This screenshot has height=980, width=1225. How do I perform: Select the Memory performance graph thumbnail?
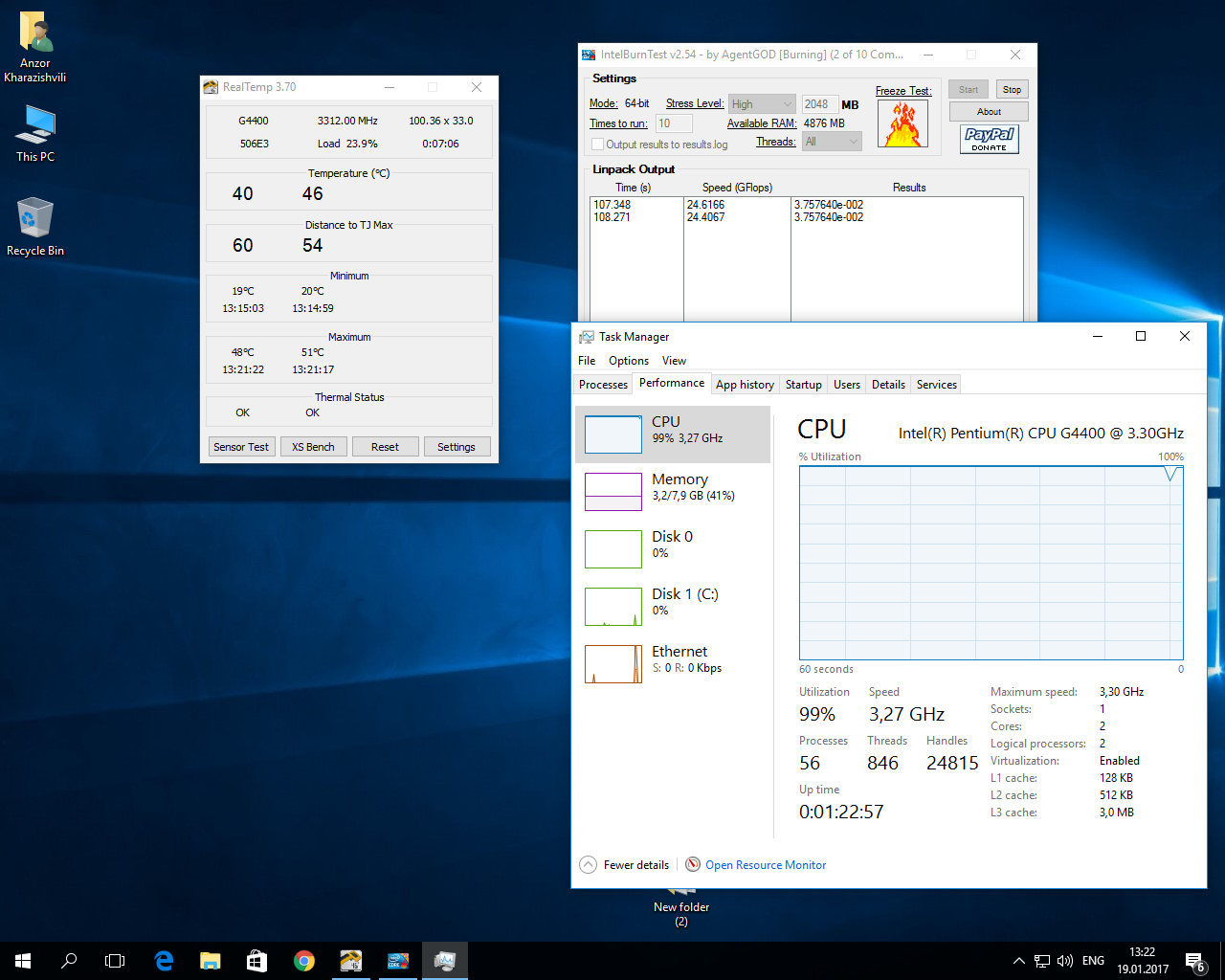point(613,492)
